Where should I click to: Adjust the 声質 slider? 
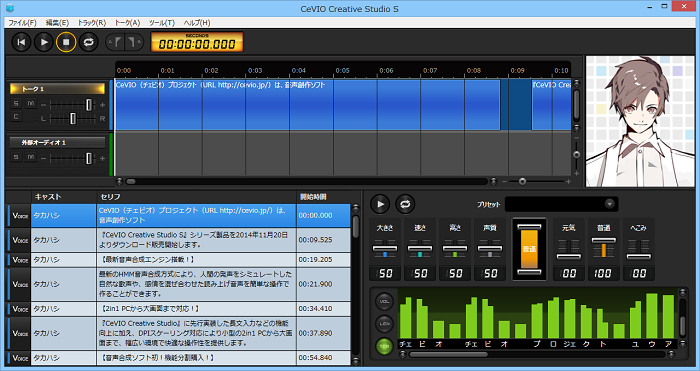tap(489, 248)
